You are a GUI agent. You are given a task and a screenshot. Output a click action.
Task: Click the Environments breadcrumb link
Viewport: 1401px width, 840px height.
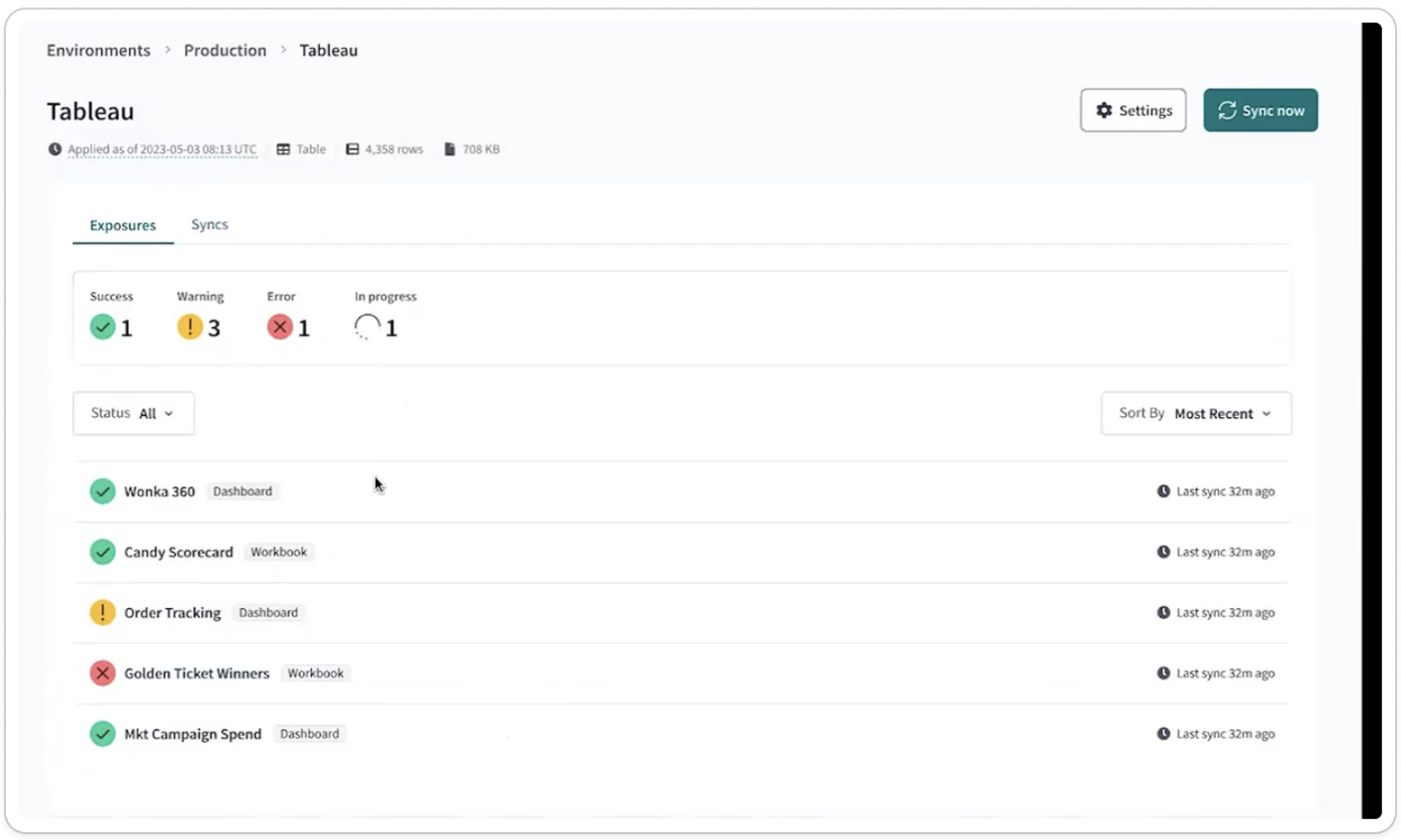pos(98,50)
